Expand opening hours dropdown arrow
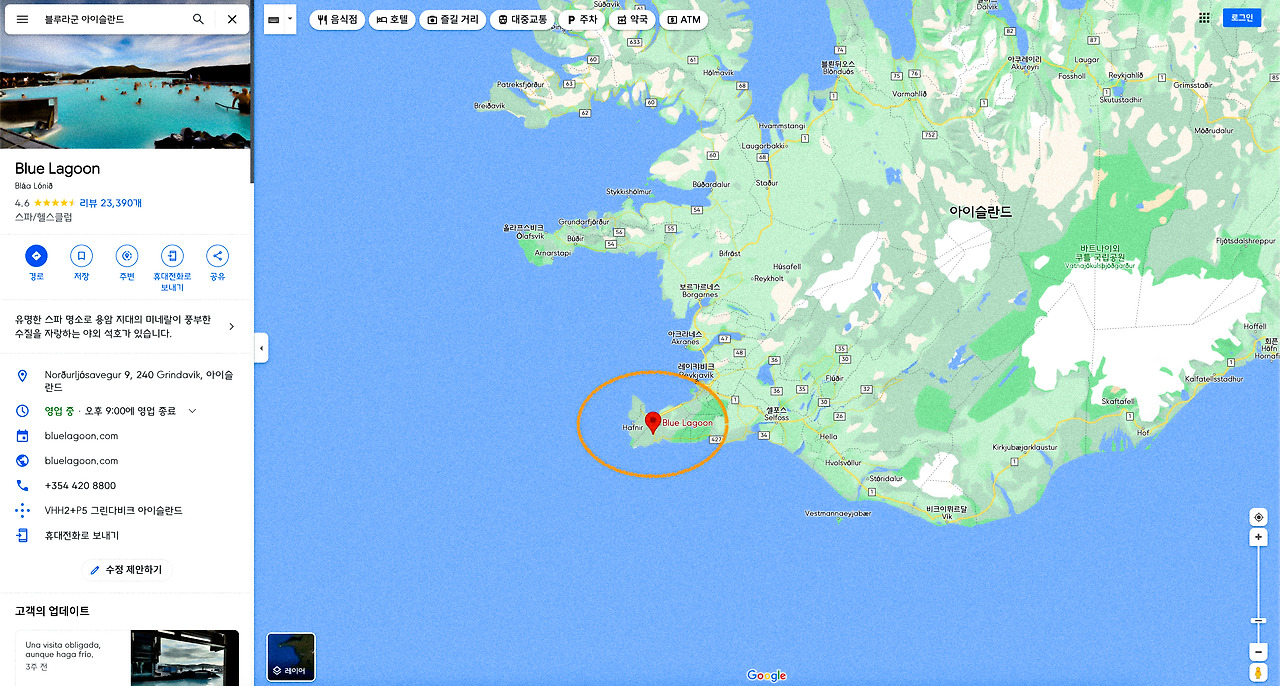 (x=193, y=411)
